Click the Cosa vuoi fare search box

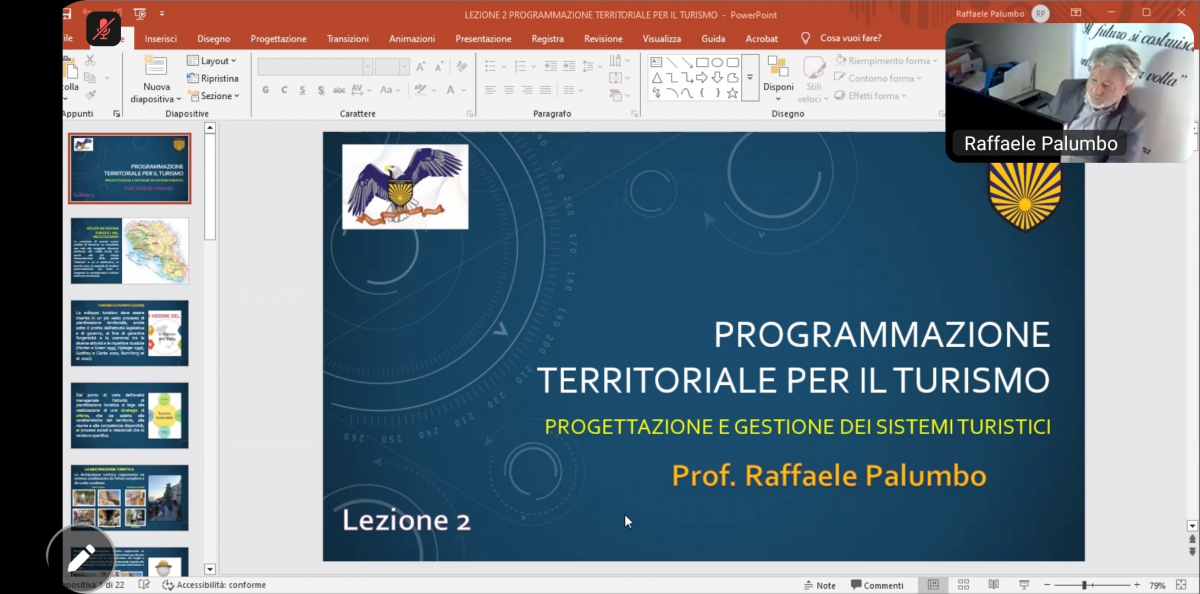[x=850, y=38]
